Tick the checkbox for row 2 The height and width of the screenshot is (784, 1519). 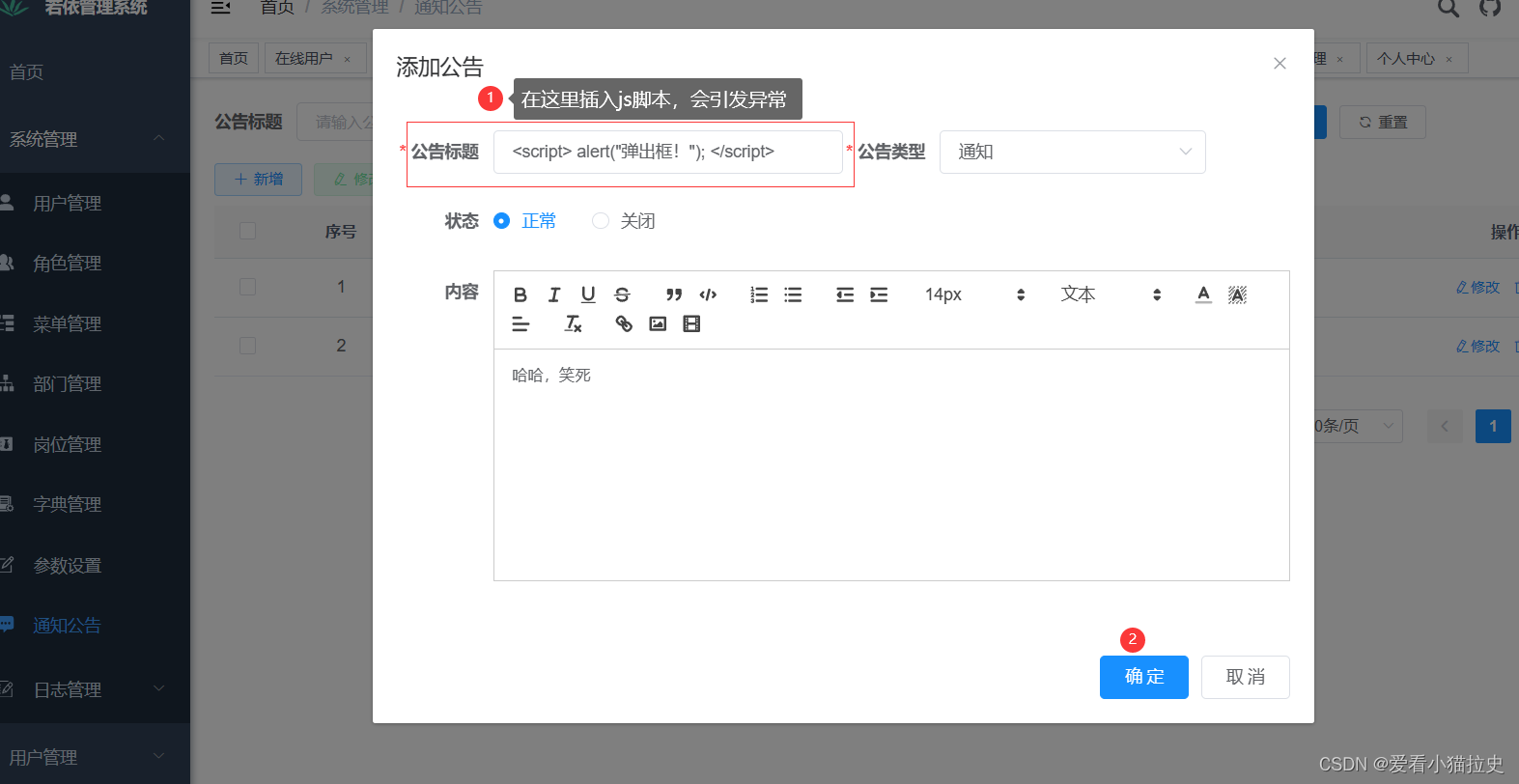coord(248,346)
